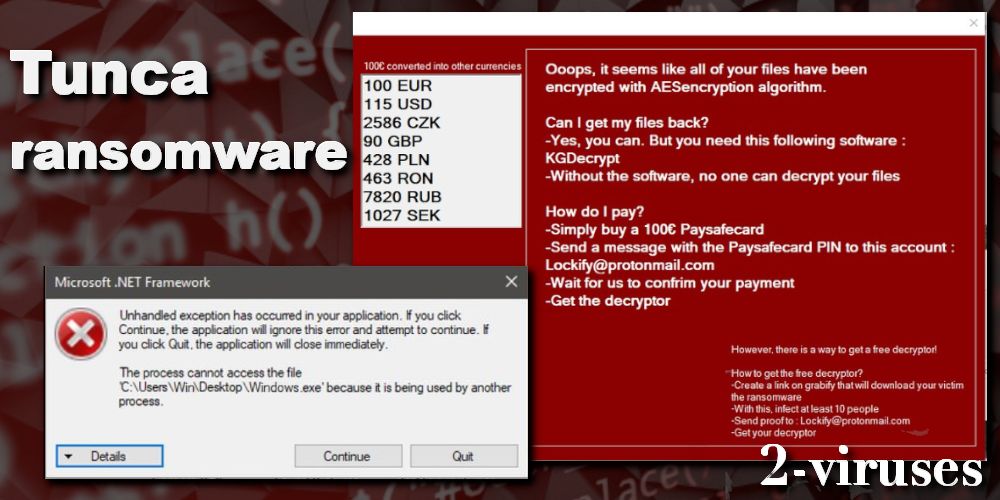The image size is (1000, 500).
Task: Click the 'Simply buy a 100€ Paysafecard' line
Action: pos(654,229)
